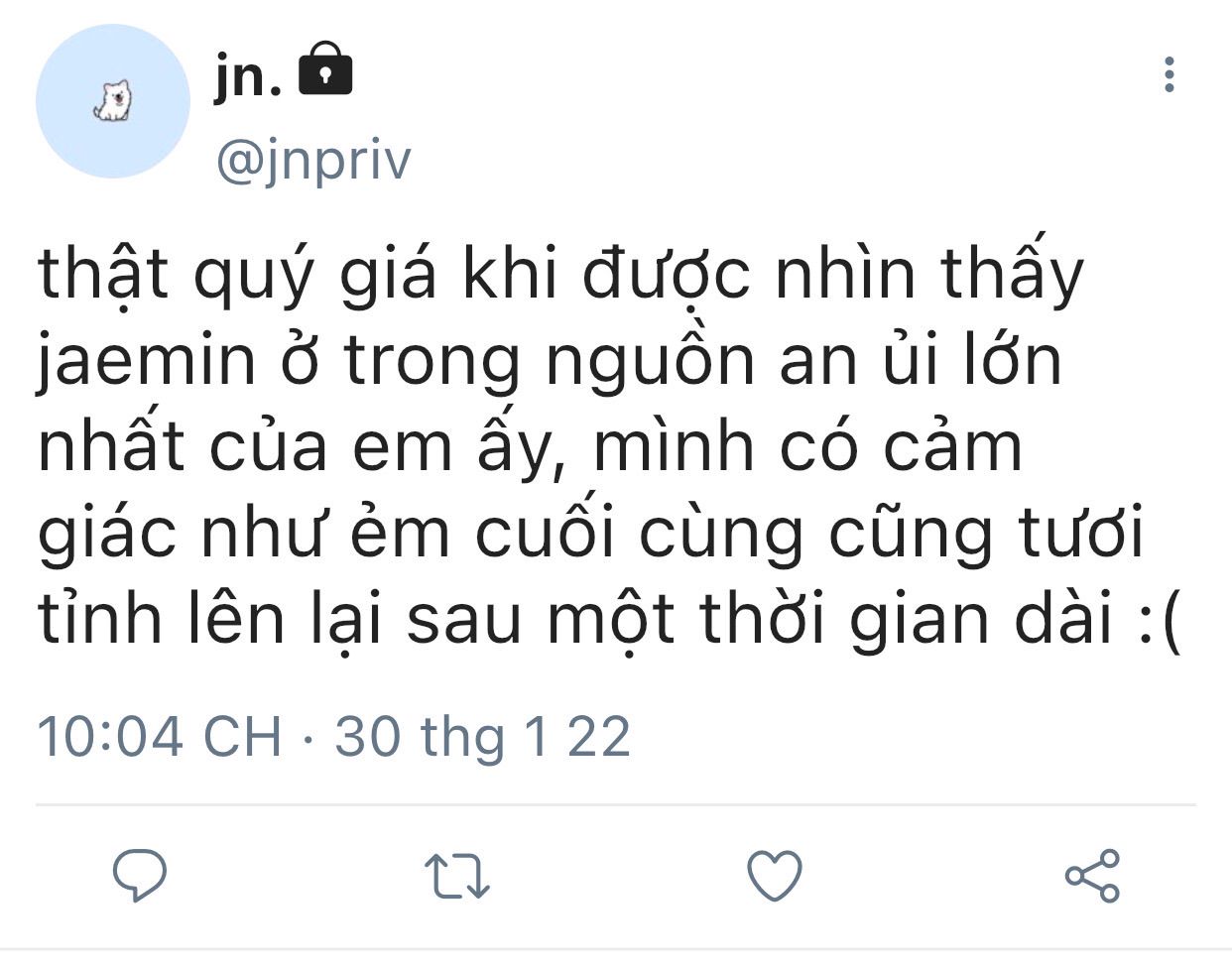Click the date 30 thg 1 22
1232x967 pixels.
coord(483,737)
